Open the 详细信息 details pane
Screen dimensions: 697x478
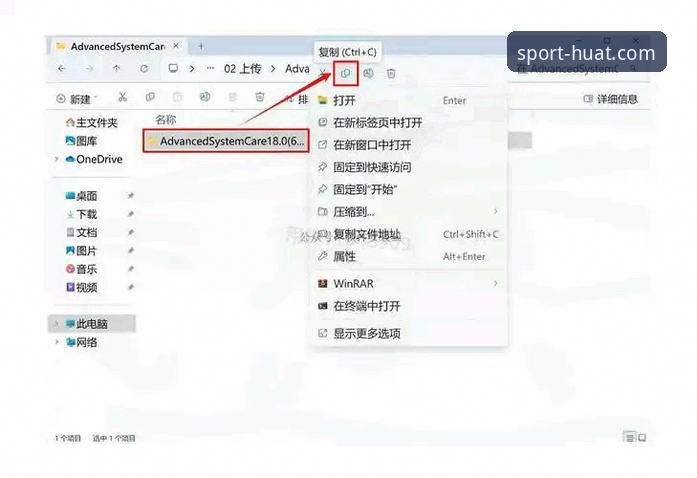point(610,99)
